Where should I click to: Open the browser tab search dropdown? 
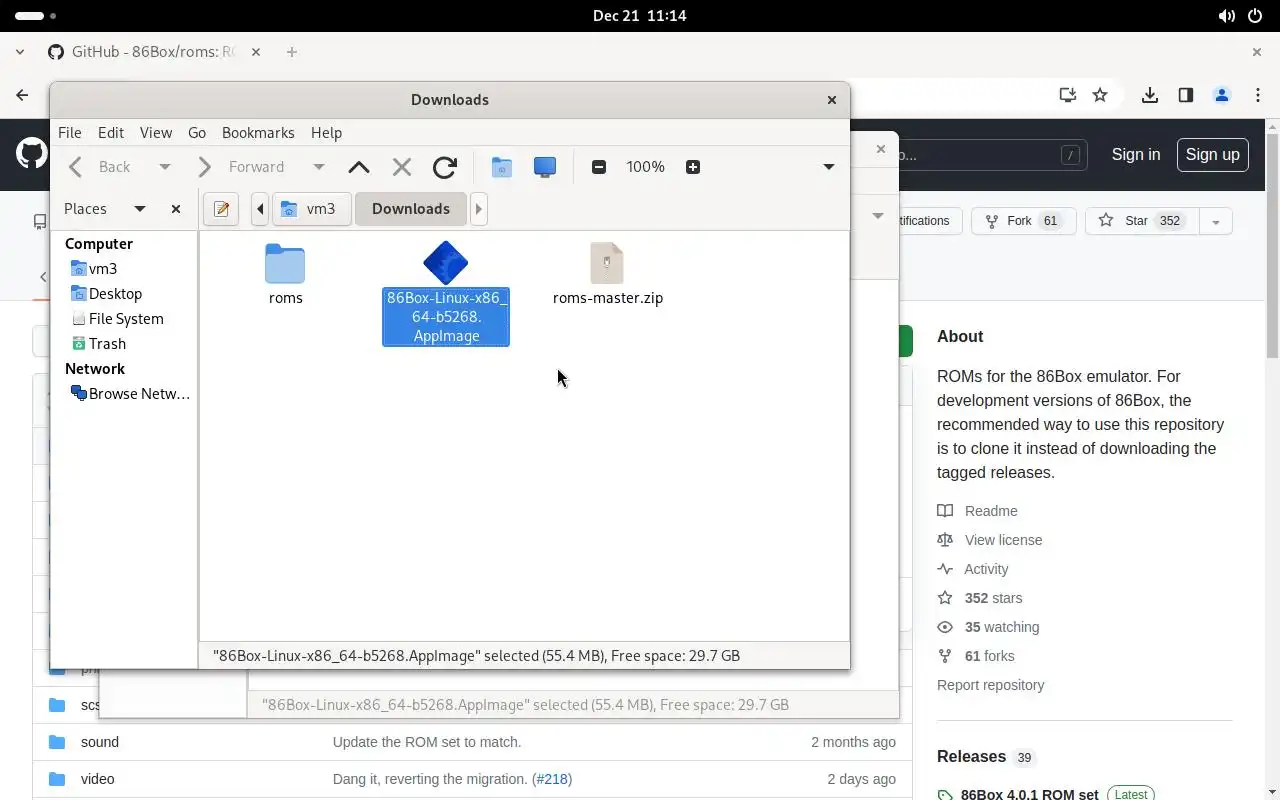[20, 52]
